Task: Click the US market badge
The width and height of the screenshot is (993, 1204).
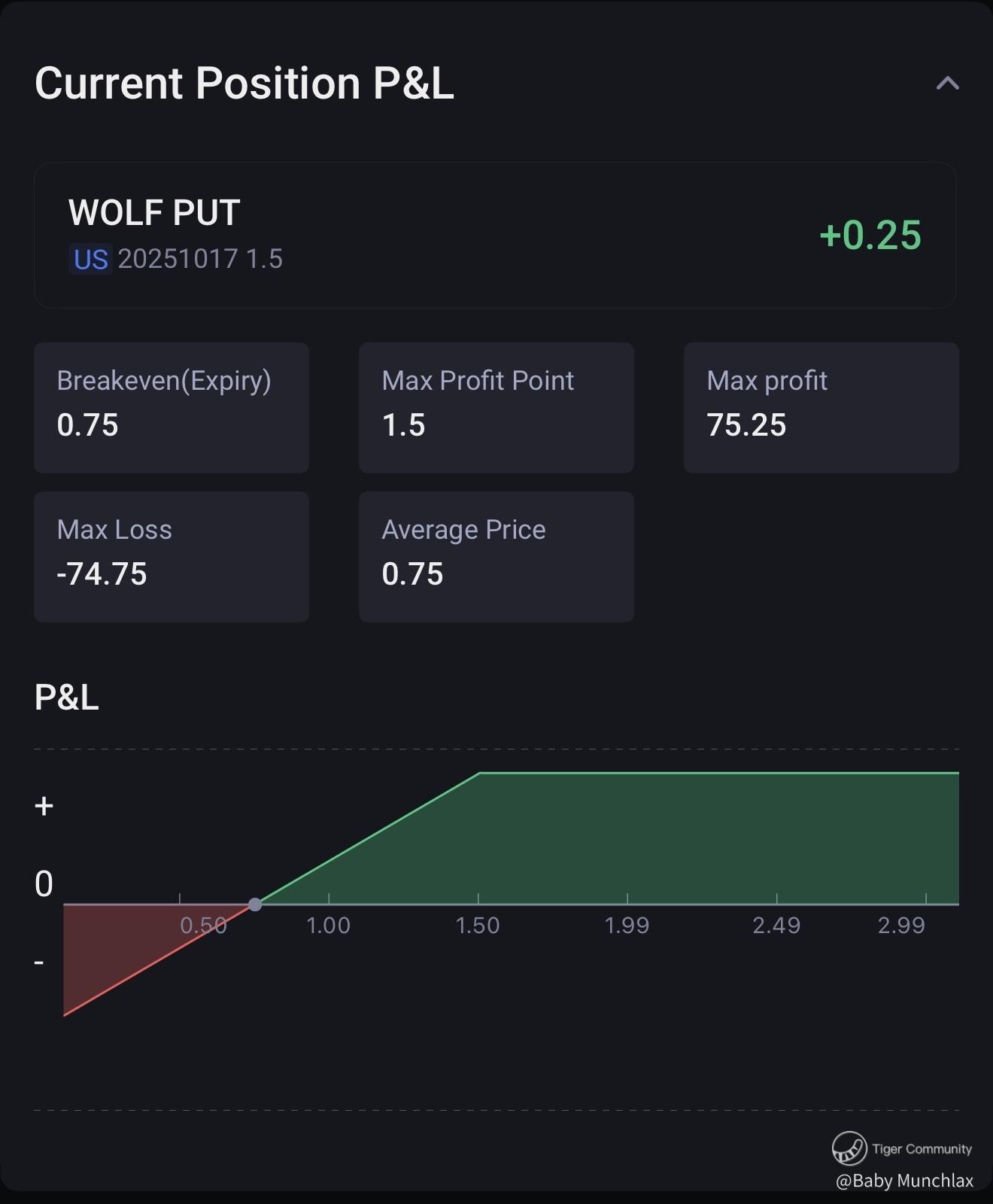Action: click(90, 260)
